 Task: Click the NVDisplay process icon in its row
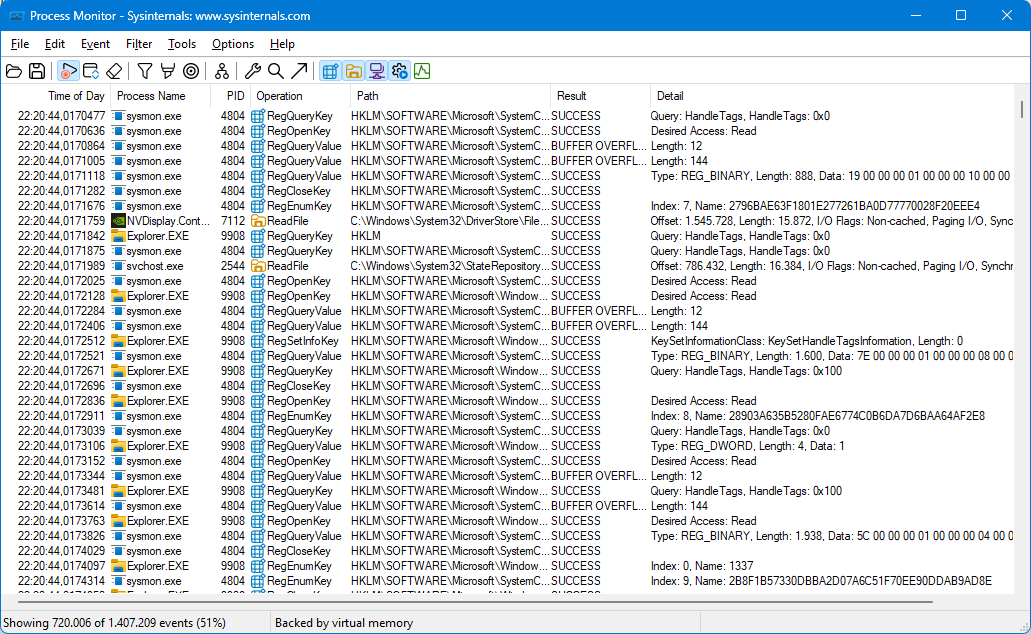pos(118,221)
